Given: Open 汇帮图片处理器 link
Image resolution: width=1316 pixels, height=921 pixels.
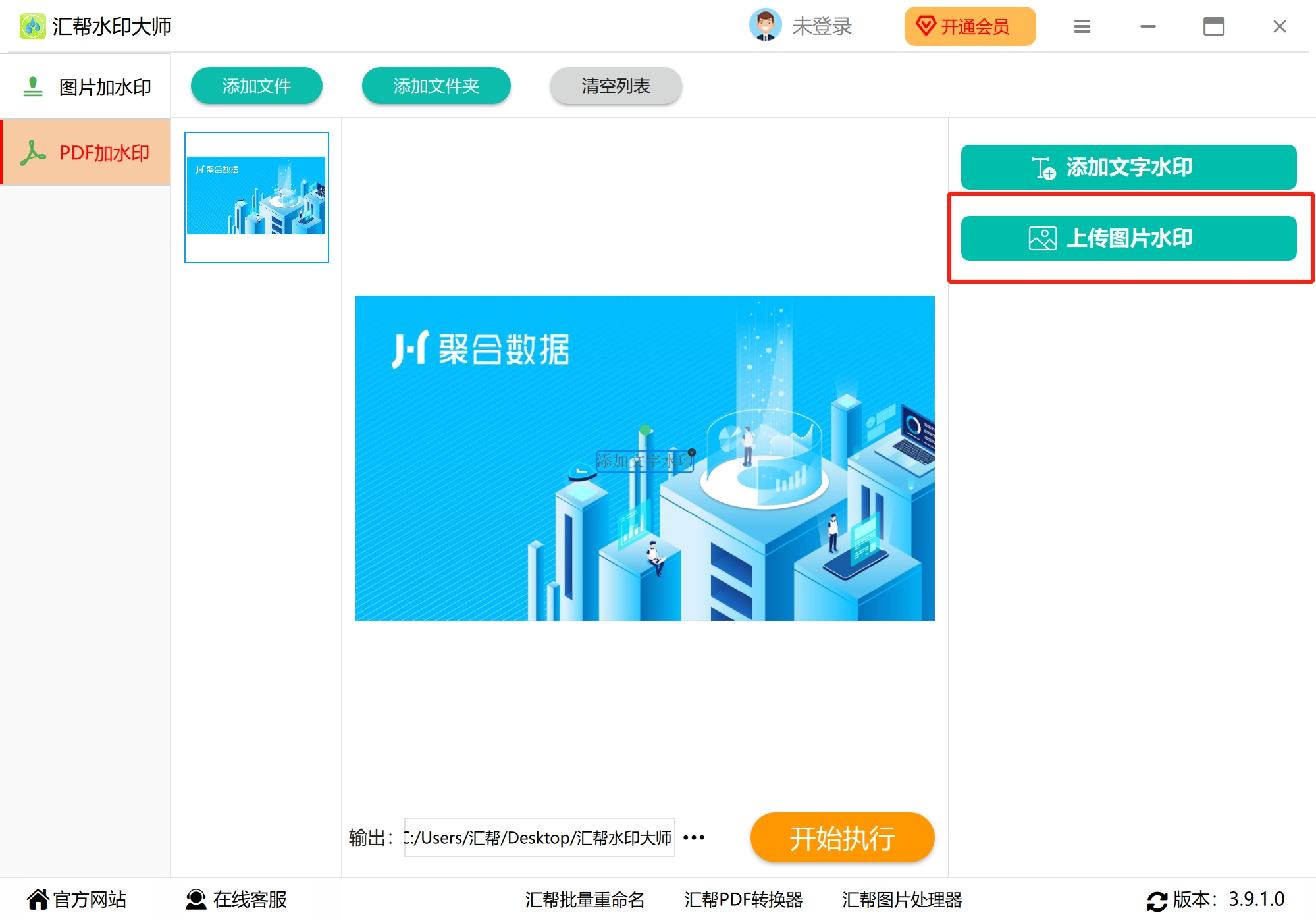Looking at the screenshot, I should click(902, 899).
